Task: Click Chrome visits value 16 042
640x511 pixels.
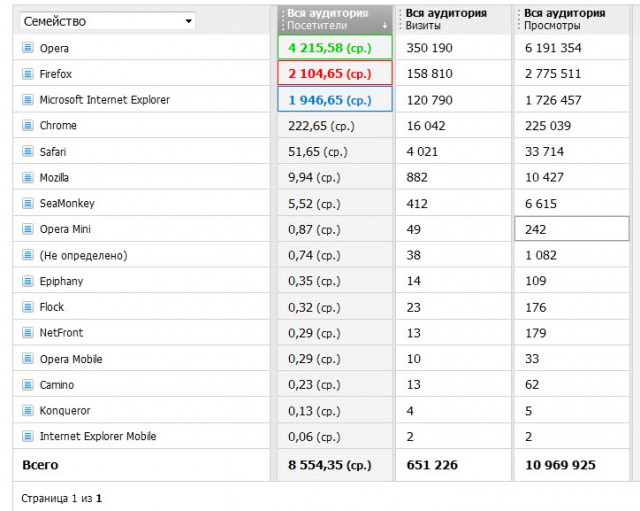Action: (426, 126)
